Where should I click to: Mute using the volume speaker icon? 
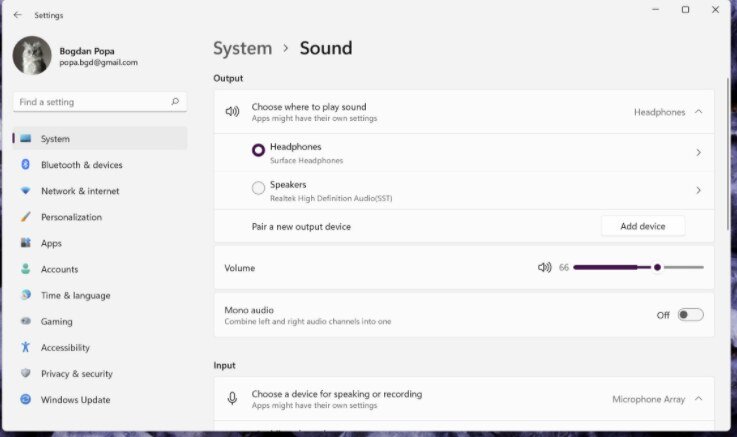544,268
